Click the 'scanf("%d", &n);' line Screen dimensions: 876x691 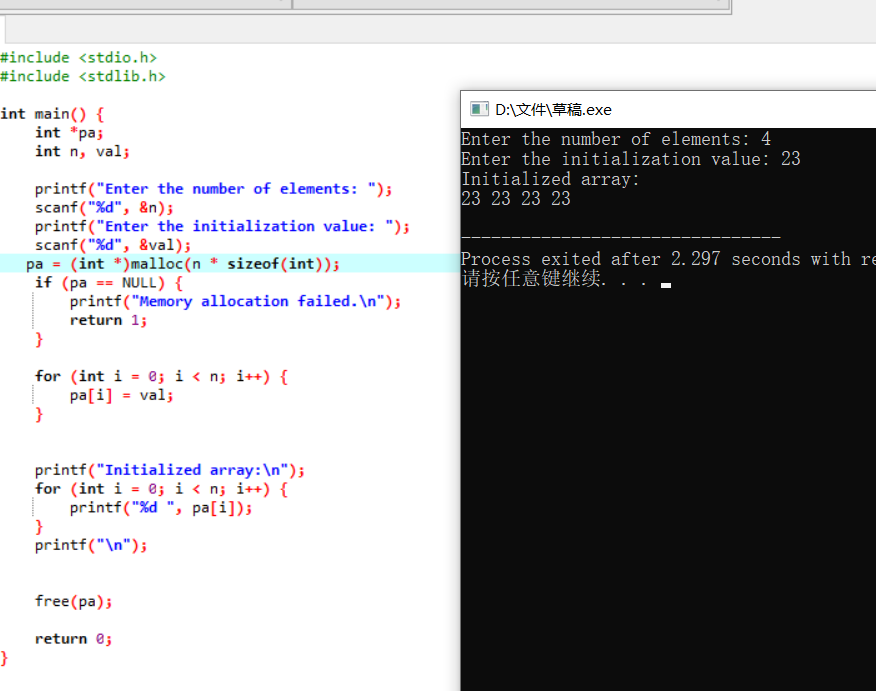click(x=104, y=208)
